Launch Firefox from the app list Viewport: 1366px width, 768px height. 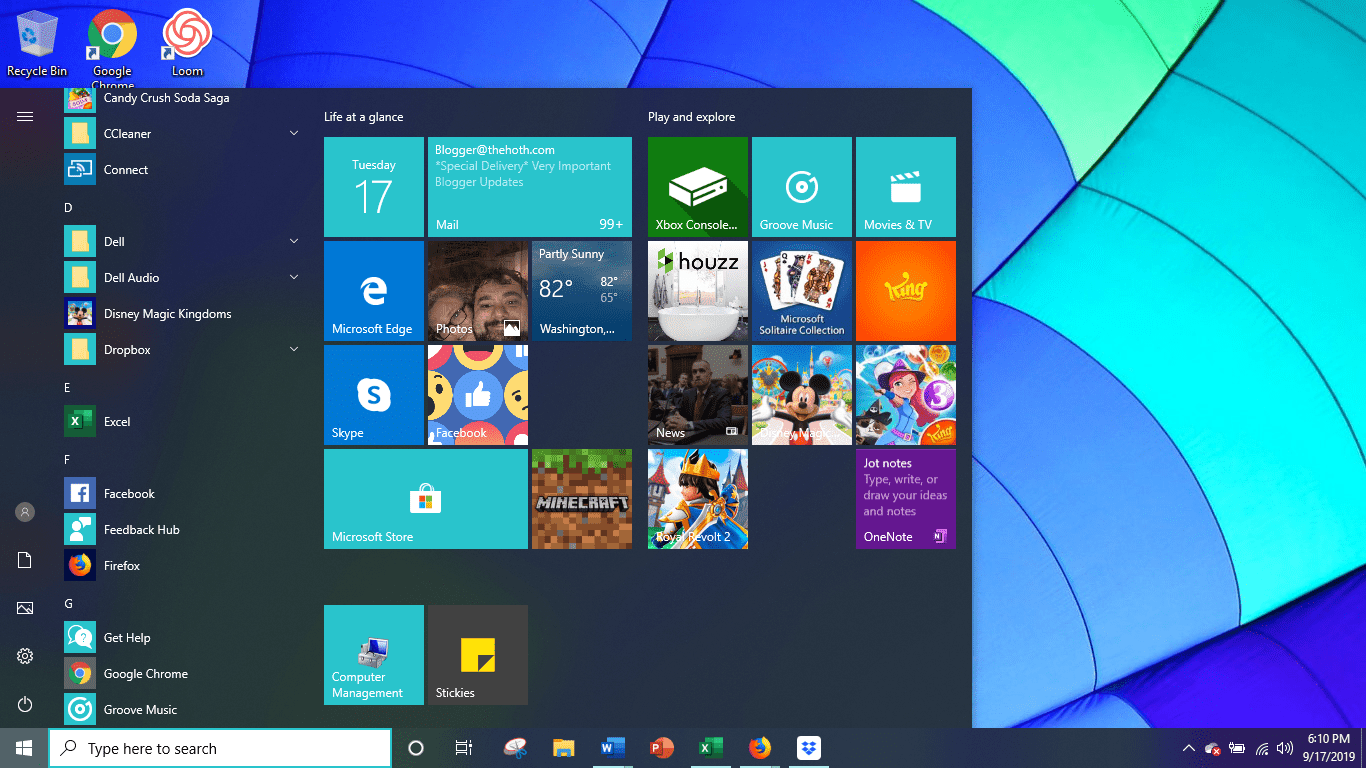184,566
